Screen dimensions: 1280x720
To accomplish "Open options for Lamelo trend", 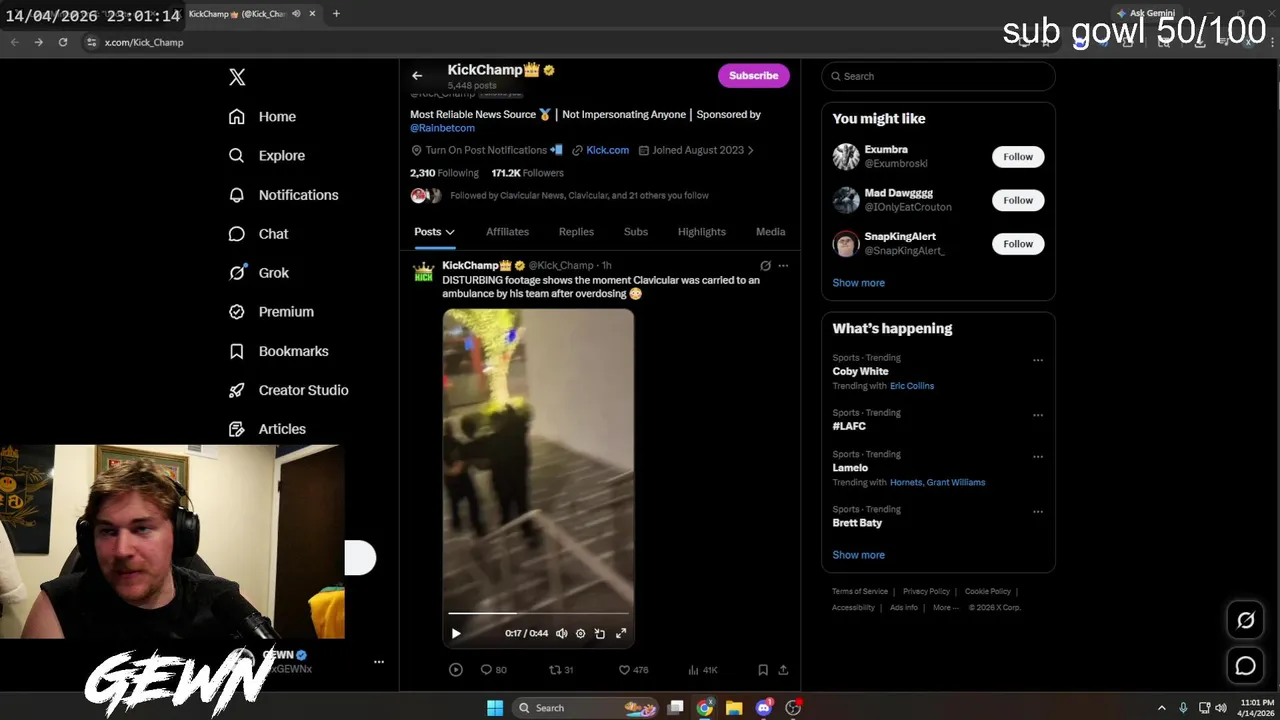I will [x=1038, y=457].
